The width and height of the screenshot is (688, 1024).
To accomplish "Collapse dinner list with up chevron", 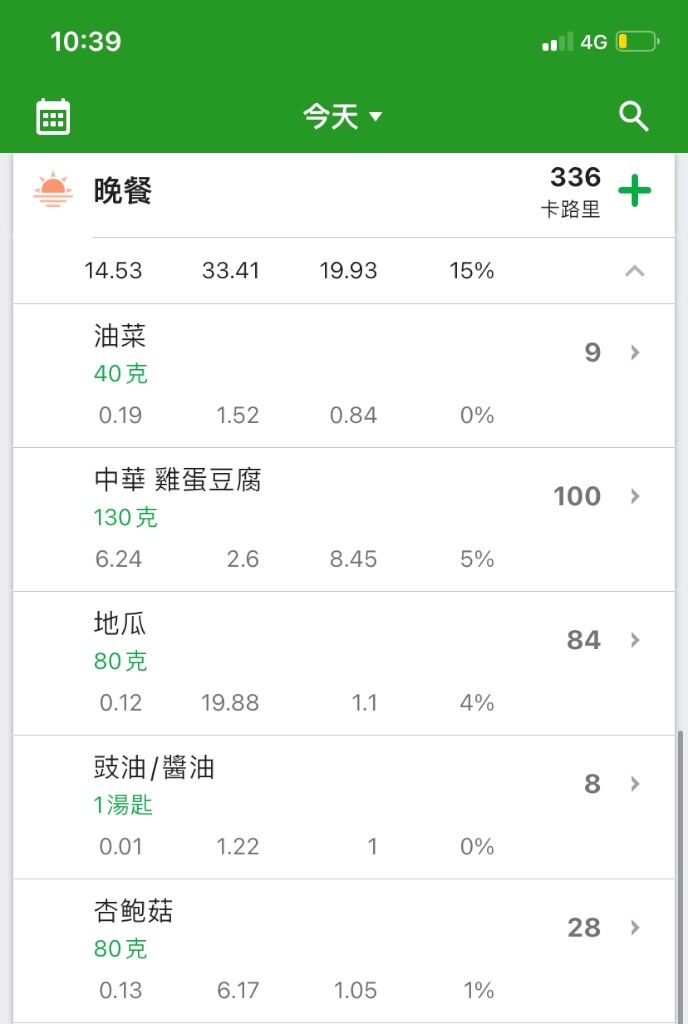I will (x=634, y=271).
